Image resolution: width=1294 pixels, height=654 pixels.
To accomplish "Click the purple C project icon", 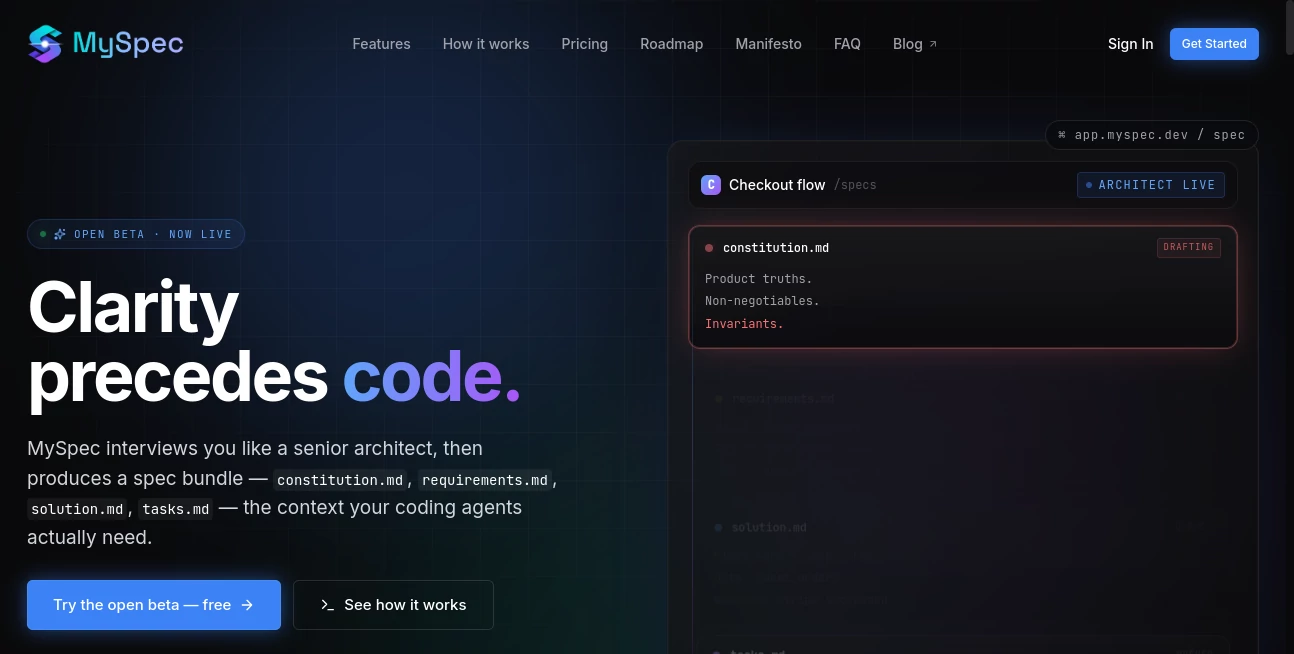I will [711, 185].
